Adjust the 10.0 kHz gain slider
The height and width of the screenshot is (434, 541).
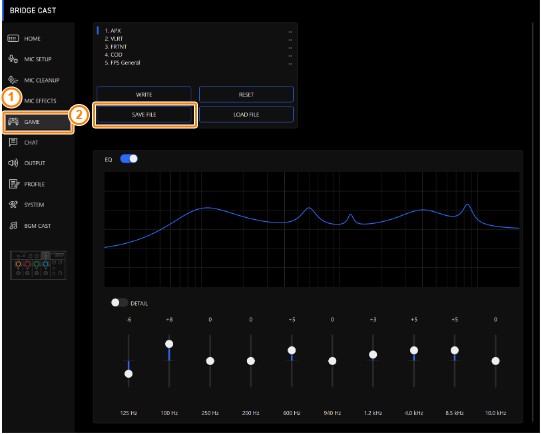(x=495, y=361)
